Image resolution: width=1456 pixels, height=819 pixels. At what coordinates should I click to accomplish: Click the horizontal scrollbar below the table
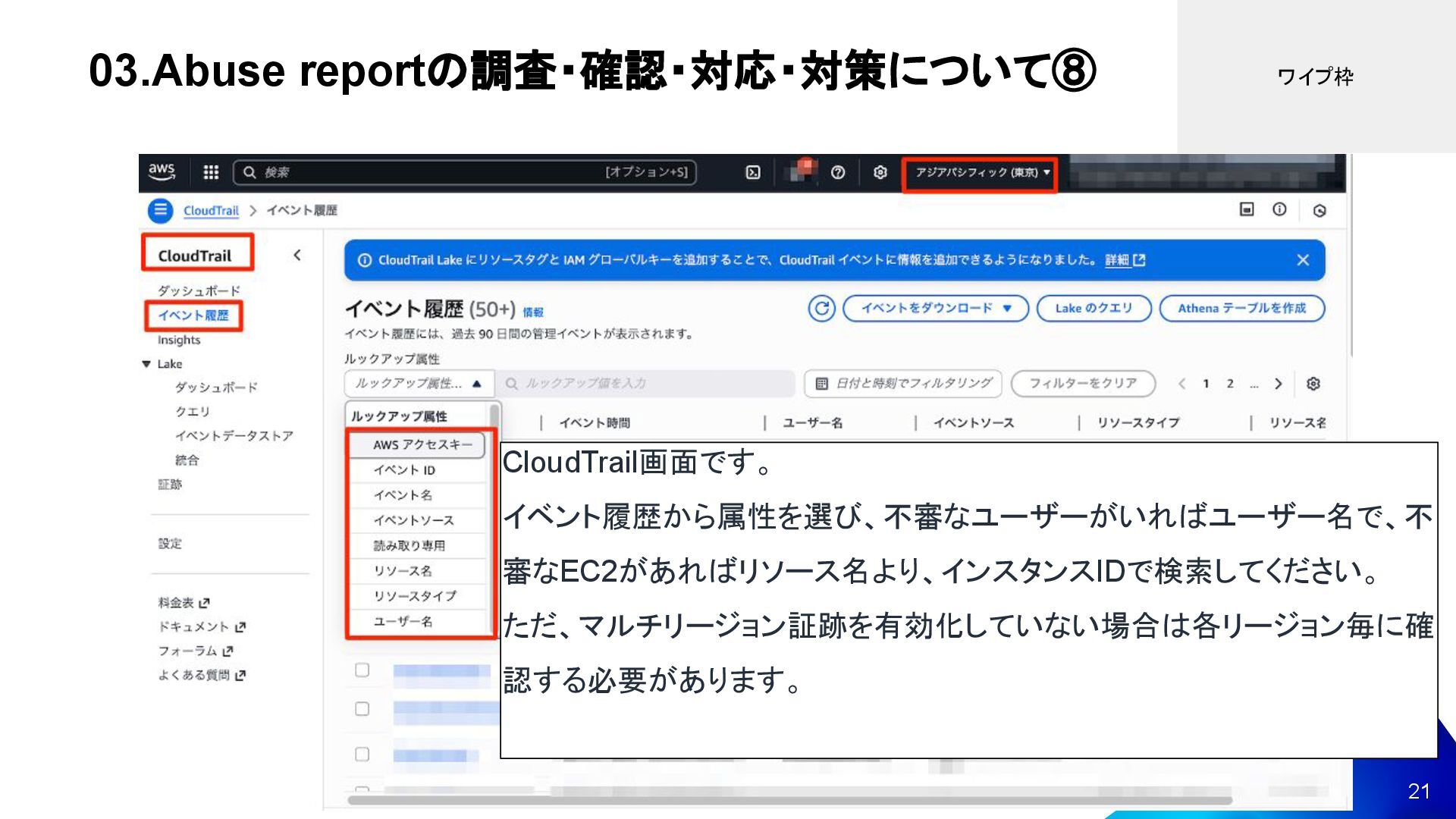[789, 800]
